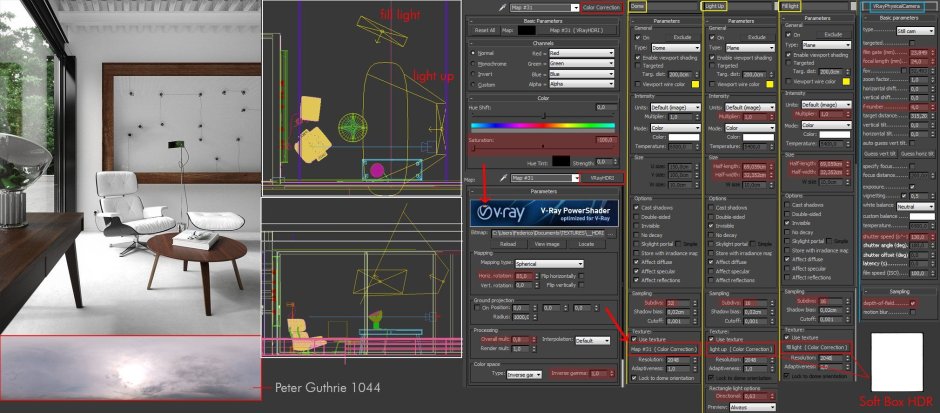Click the Dome texture Map #31 (Color Correction) button
The image size is (940, 413).
[x=664, y=349]
